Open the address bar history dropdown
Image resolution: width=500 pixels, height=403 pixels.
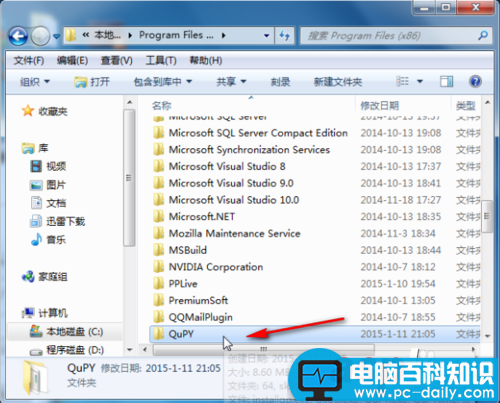point(266,36)
